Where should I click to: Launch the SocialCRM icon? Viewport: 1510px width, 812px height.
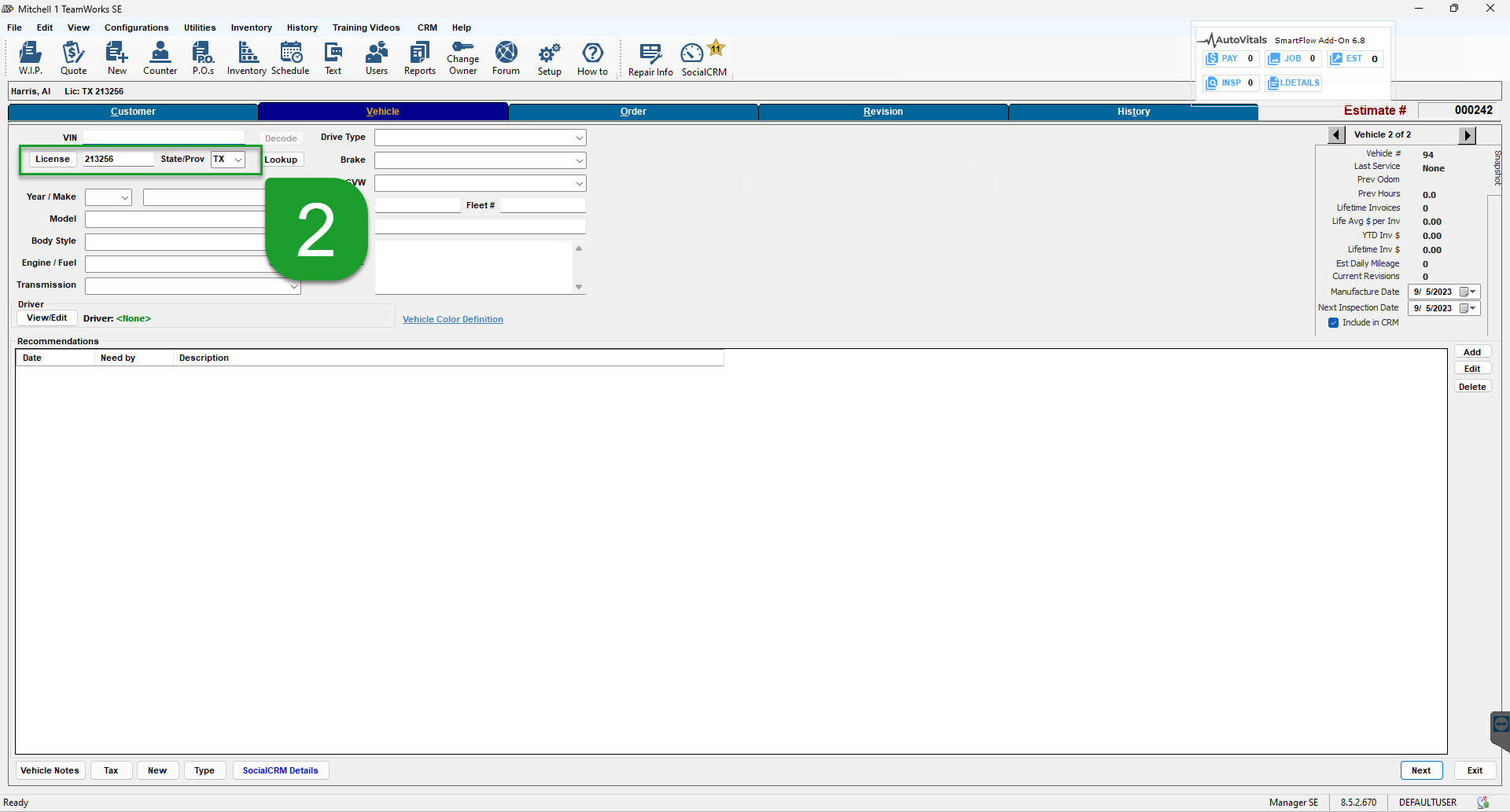pyautogui.click(x=704, y=60)
